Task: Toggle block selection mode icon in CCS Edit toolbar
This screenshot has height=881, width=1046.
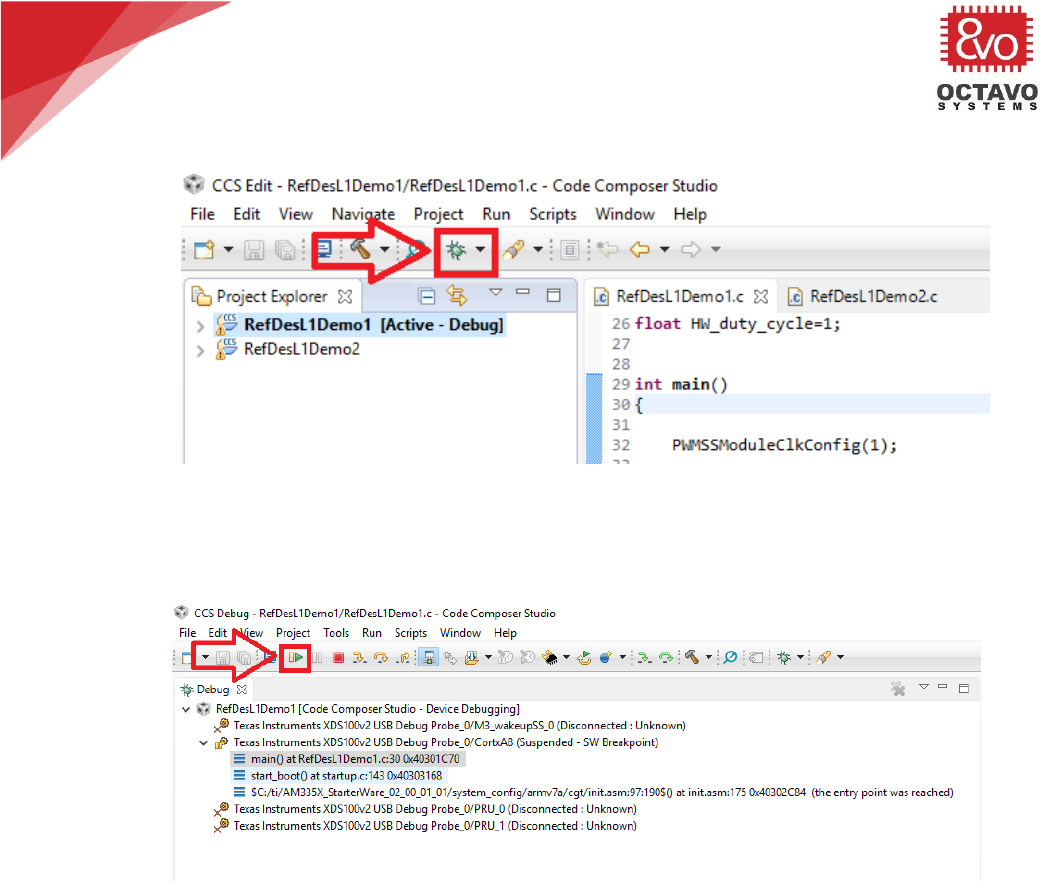Action: [x=570, y=250]
